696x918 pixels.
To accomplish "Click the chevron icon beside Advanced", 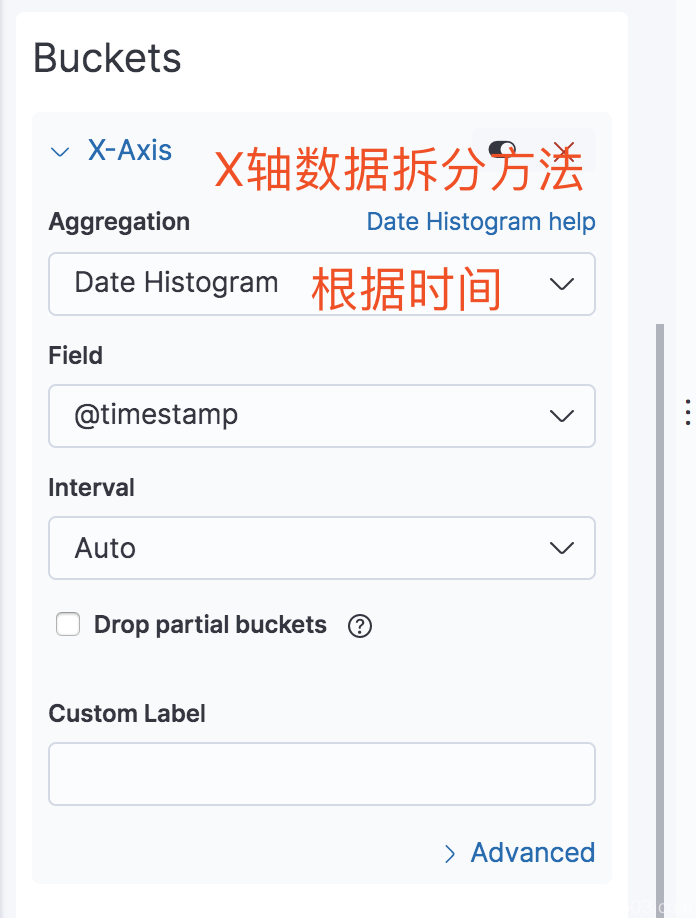I will click(450, 854).
